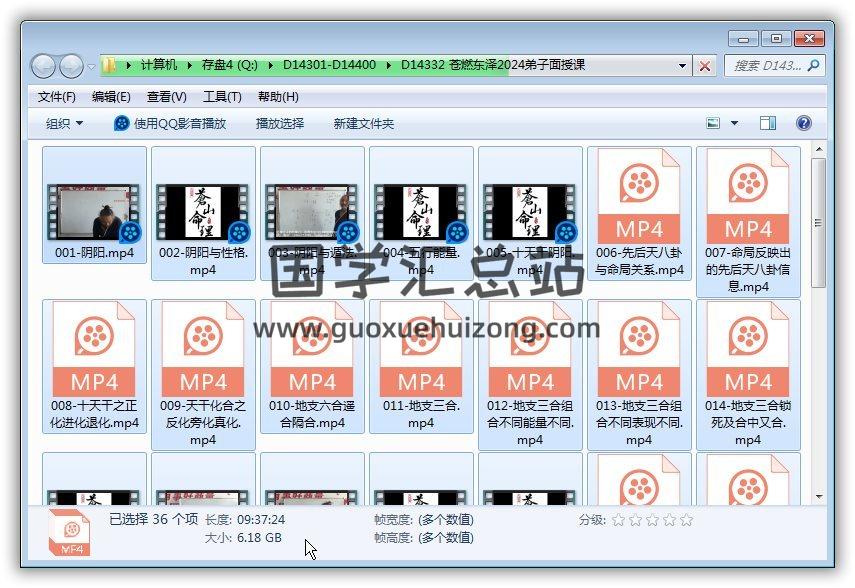The width and height of the screenshot is (855, 588).
Task: Expand the 组织 dropdown menu
Action: tap(64, 123)
